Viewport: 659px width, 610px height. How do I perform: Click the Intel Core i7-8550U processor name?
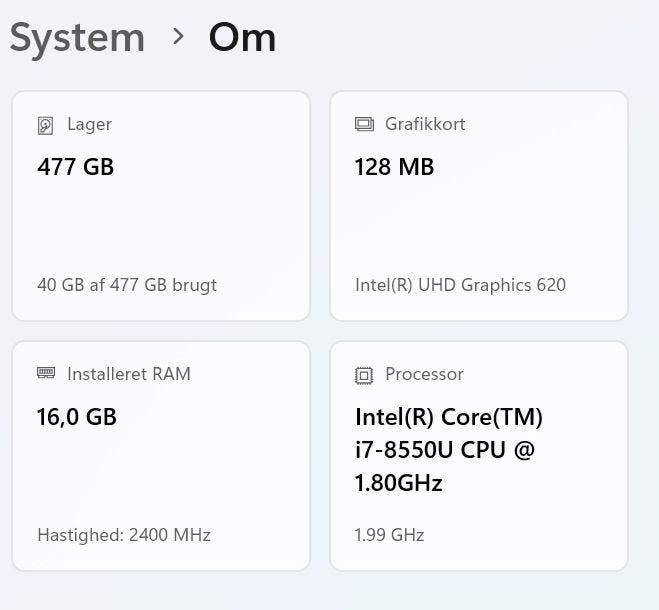[x=448, y=450]
